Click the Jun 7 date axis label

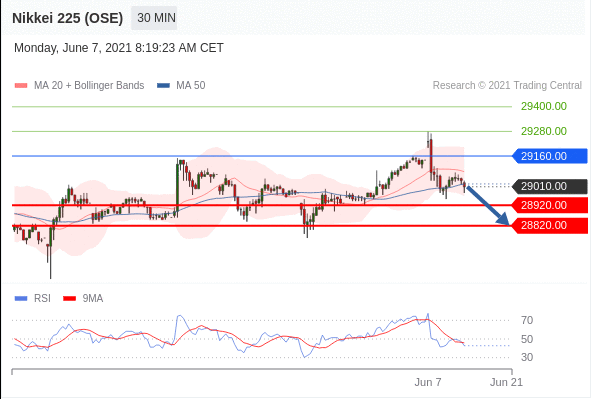pyautogui.click(x=428, y=382)
